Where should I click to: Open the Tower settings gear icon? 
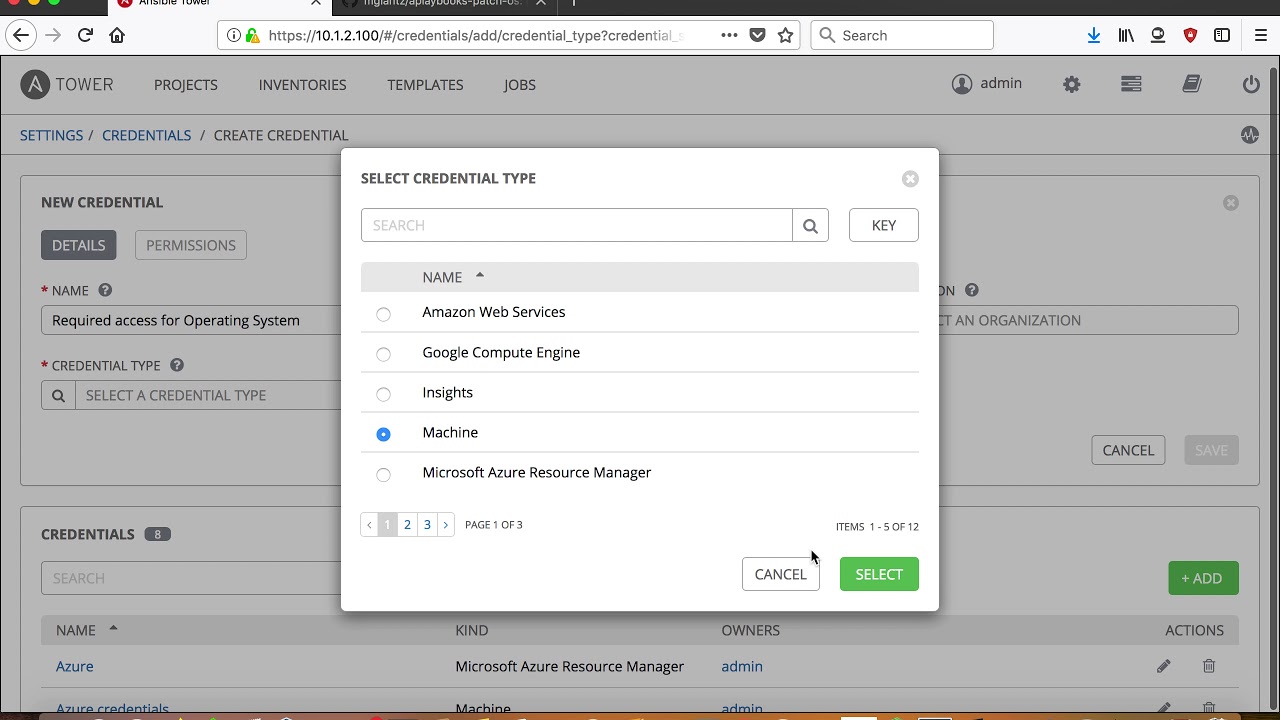[x=1072, y=85]
